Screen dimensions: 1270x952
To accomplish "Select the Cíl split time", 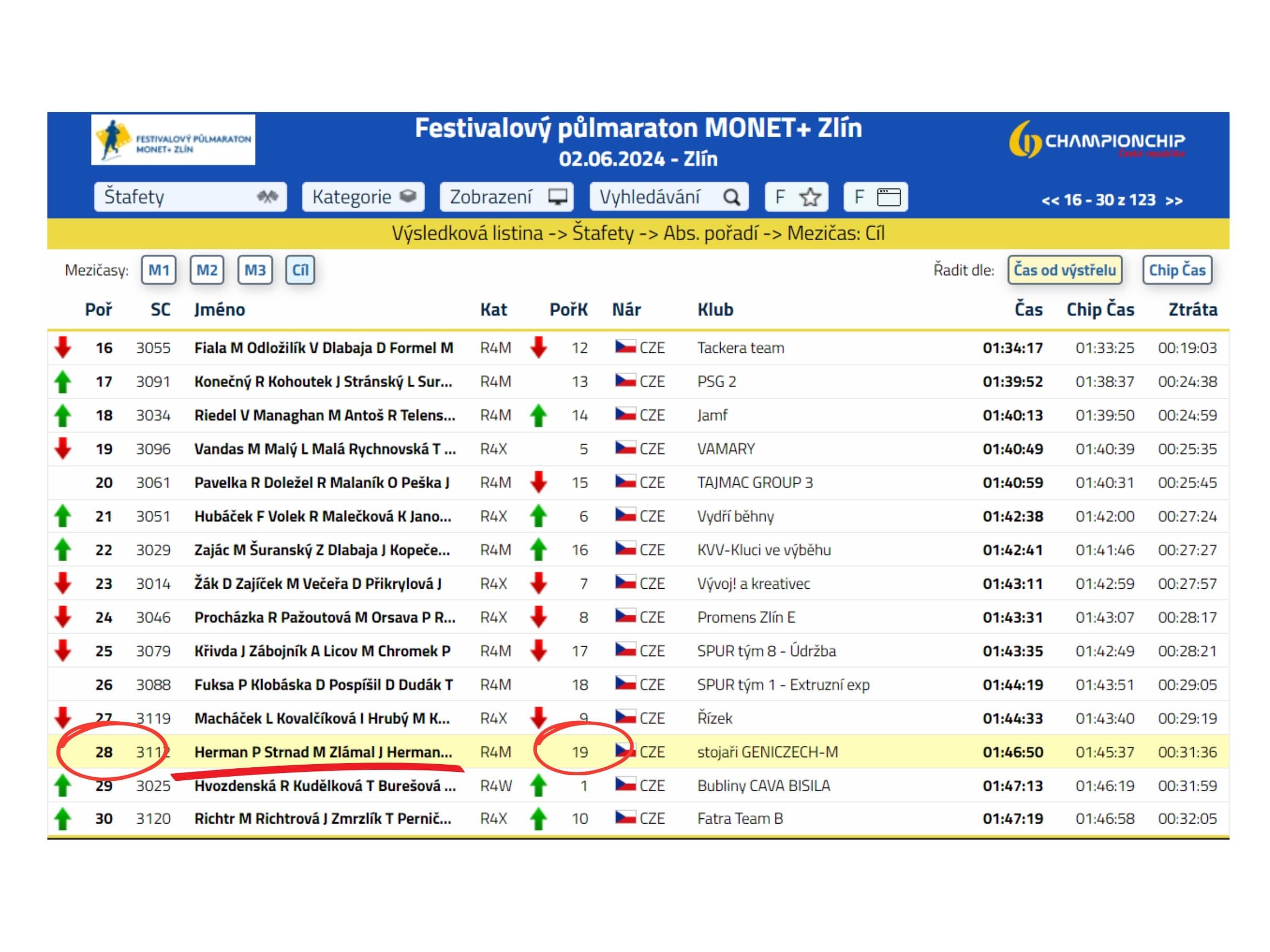I will (x=300, y=270).
